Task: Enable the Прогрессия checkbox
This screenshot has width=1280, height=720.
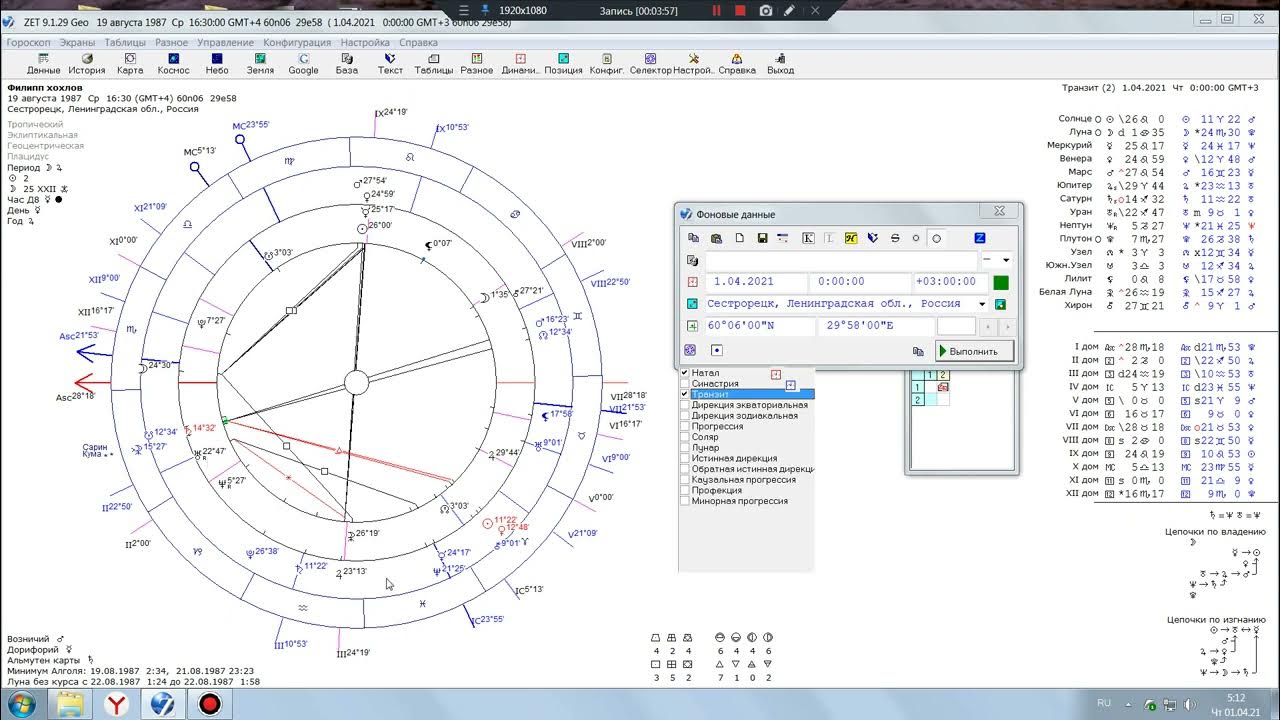Action: click(x=685, y=426)
